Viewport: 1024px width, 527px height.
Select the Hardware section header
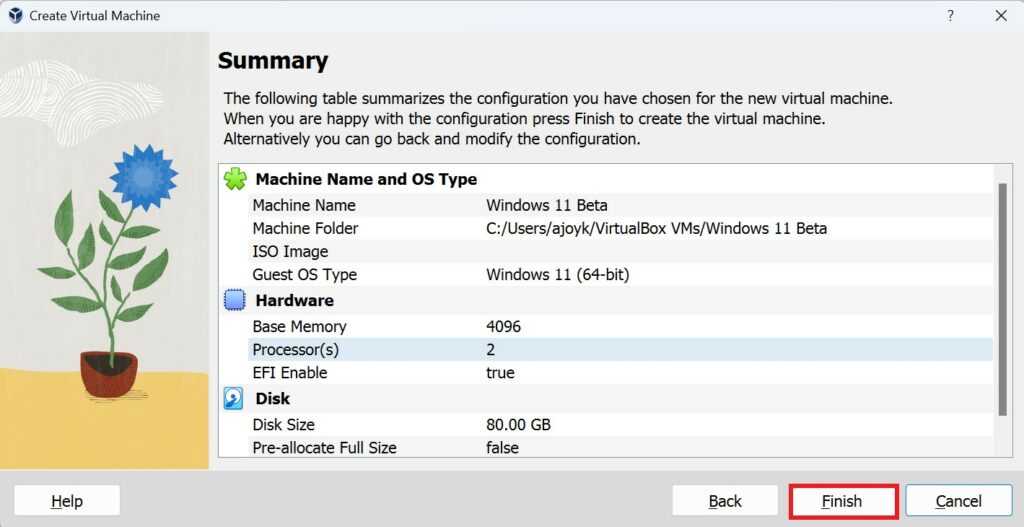coord(294,300)
